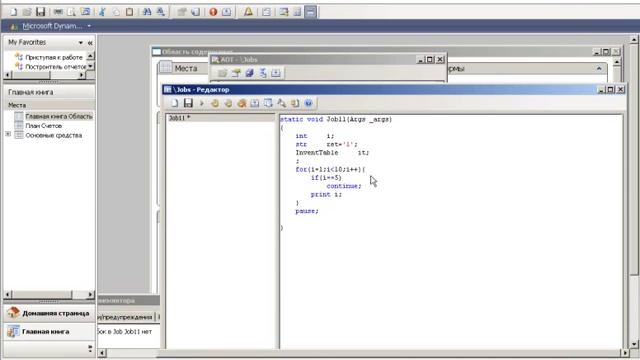Expand the Основные средства tree node
The height and width of the screenshot is (360, 640).
[x=8, y=134]
